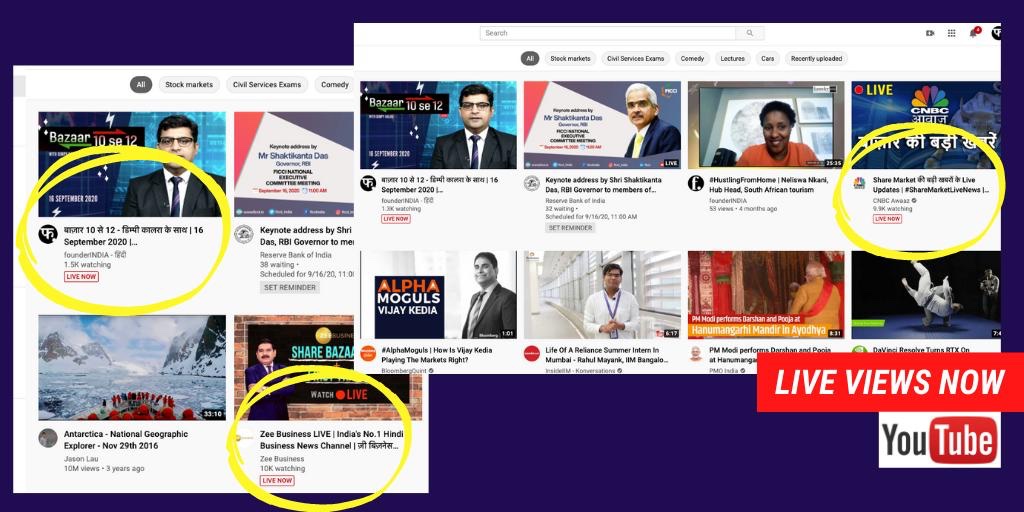Select the Recently uploaded filter chip

point(816,58)
